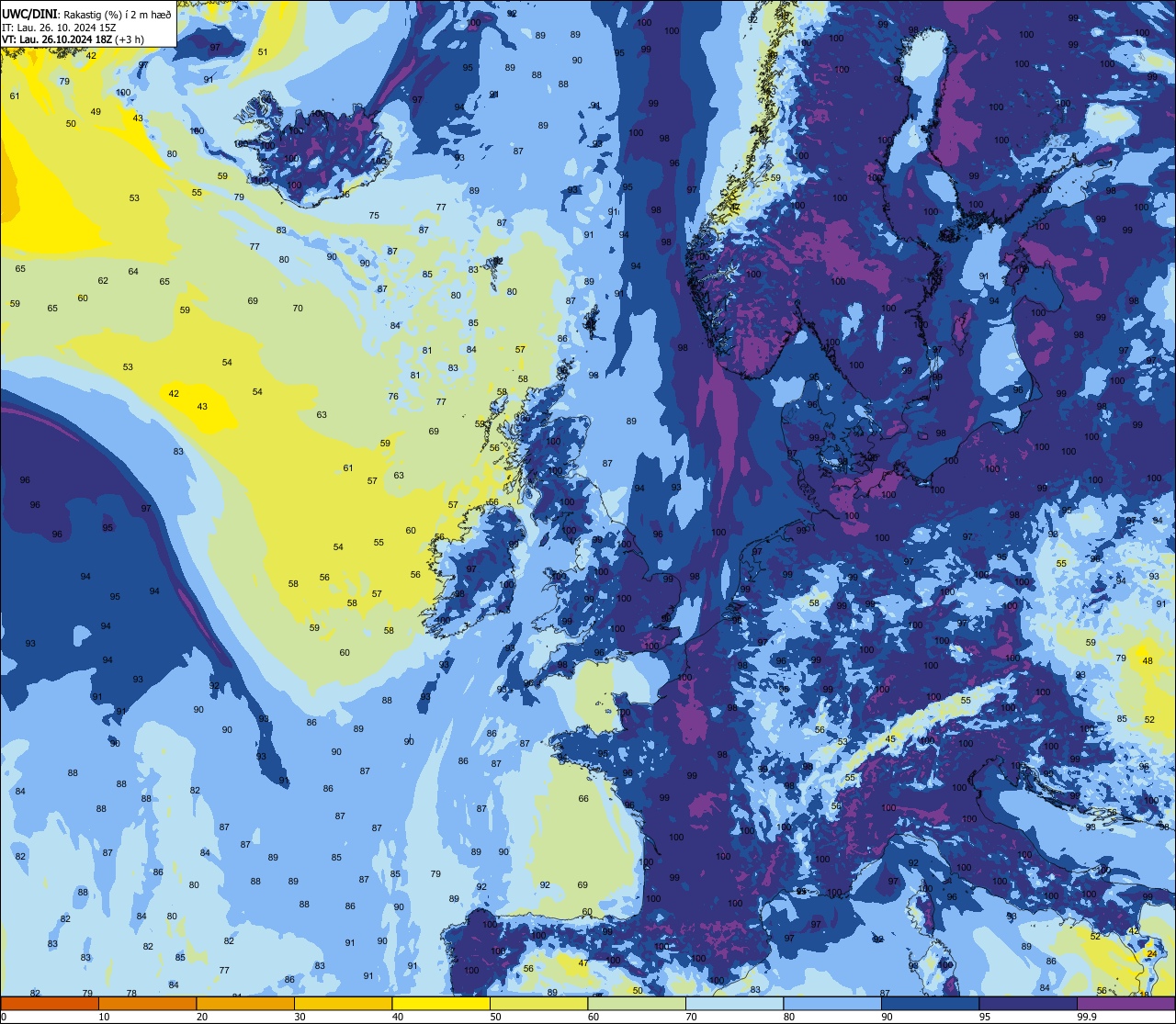Screen dimensions: 1176x1024
Task: Click the humidity value 70 on the map
Action: pyautogui.click(x=298, y=309)
